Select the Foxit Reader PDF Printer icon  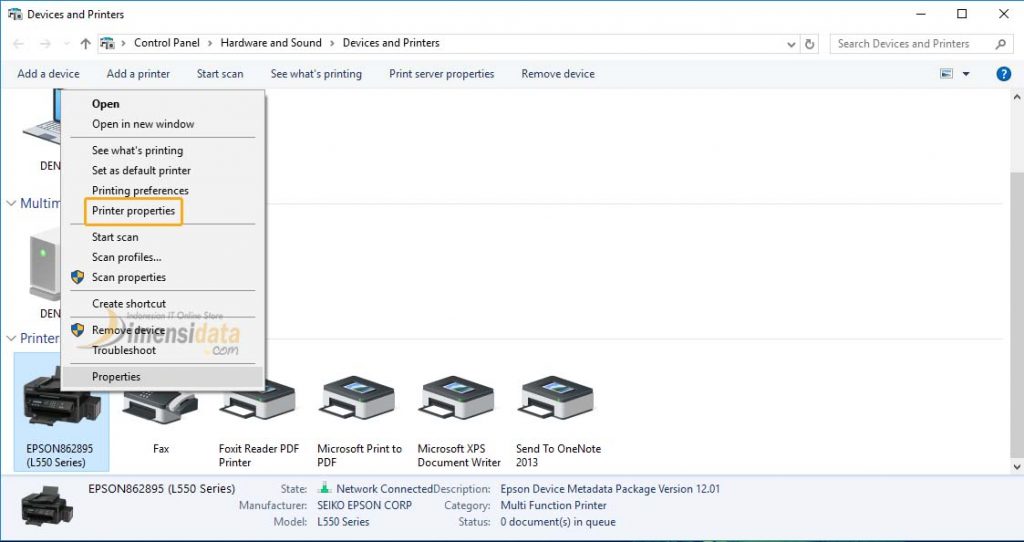(x=259, y=398)
